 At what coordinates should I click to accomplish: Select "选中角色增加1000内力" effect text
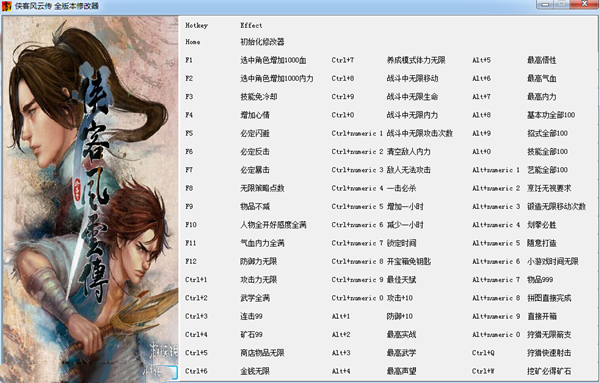coord(277,78)
